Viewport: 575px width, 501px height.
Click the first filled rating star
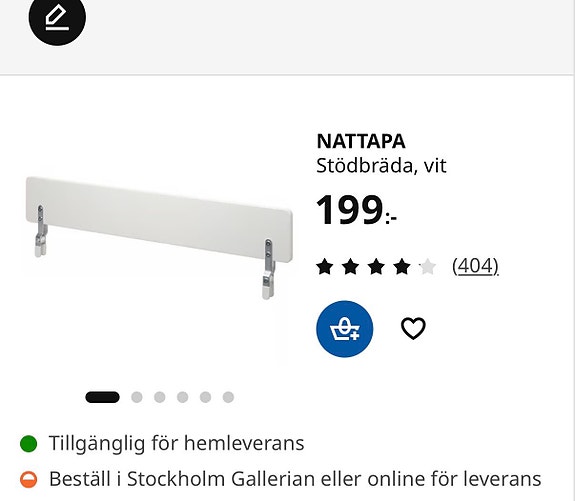(325, 266)
